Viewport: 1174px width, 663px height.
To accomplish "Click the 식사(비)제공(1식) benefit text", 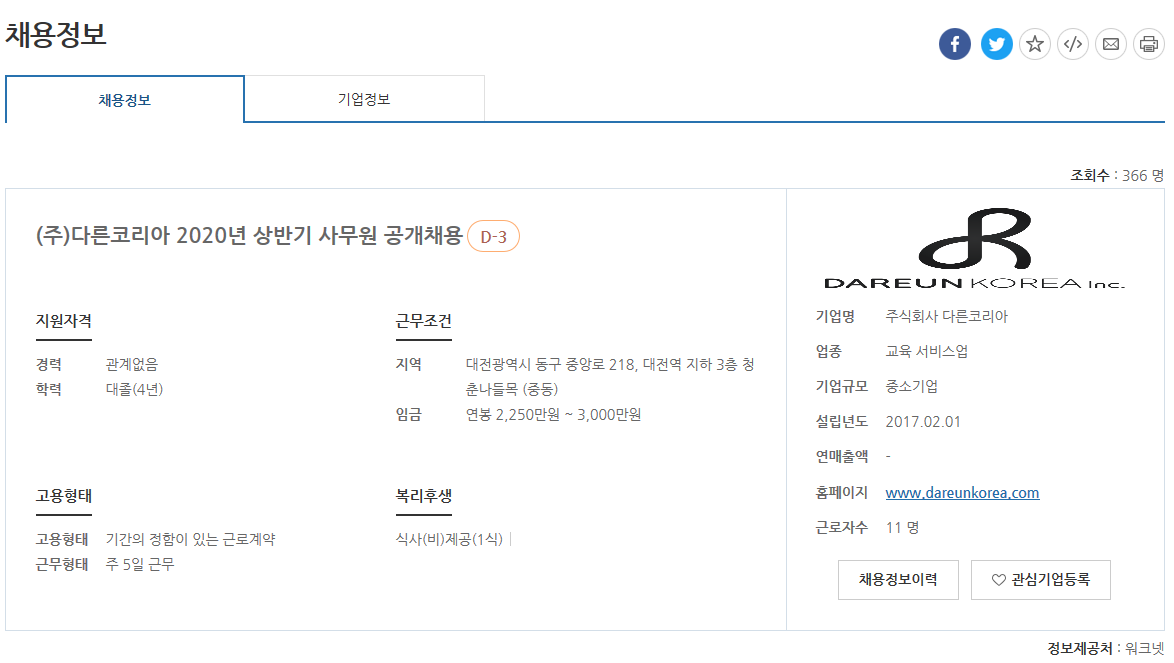I will coord(449,539).
